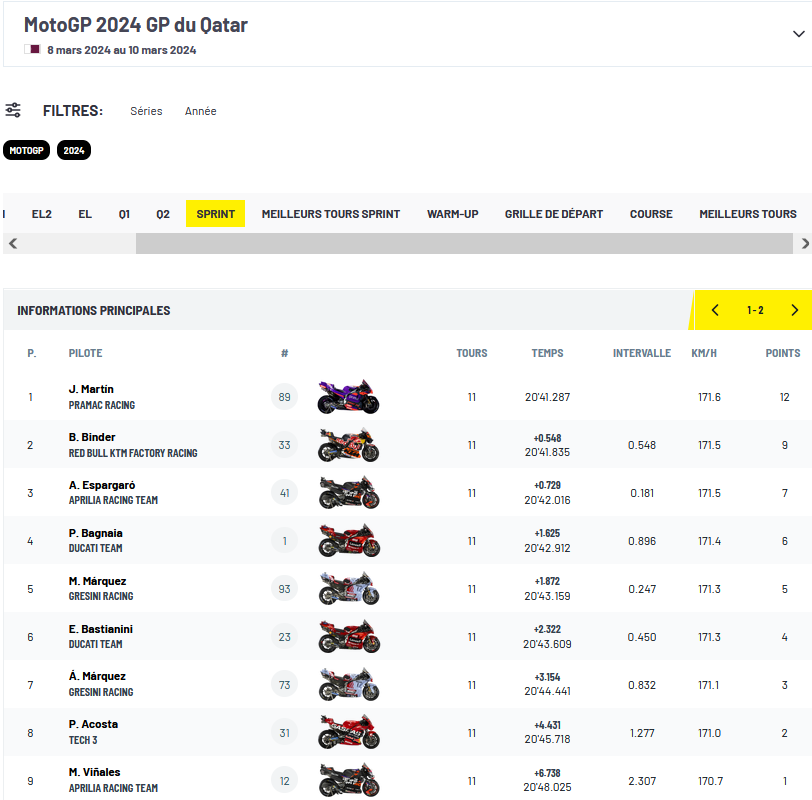Open the Séries filter
Image resolution: width=812 pixels, height=800 pixels.
146,111
